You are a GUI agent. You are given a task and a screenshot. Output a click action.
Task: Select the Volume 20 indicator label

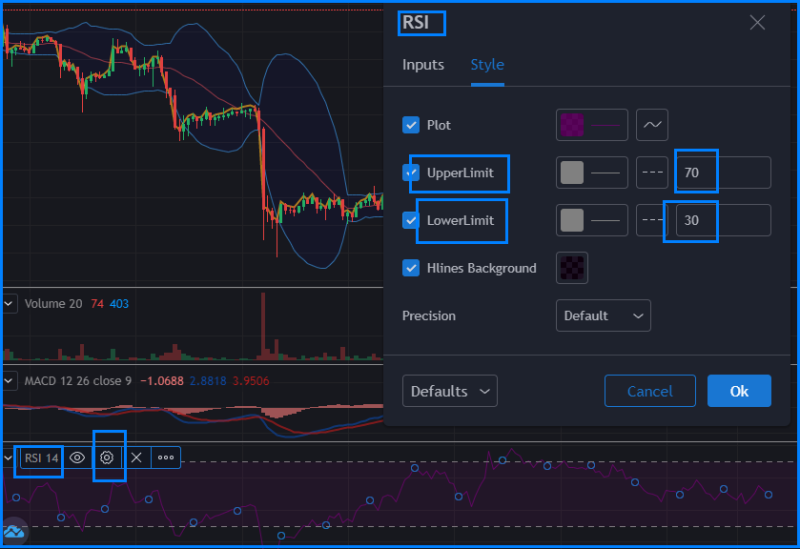point(53,304)
